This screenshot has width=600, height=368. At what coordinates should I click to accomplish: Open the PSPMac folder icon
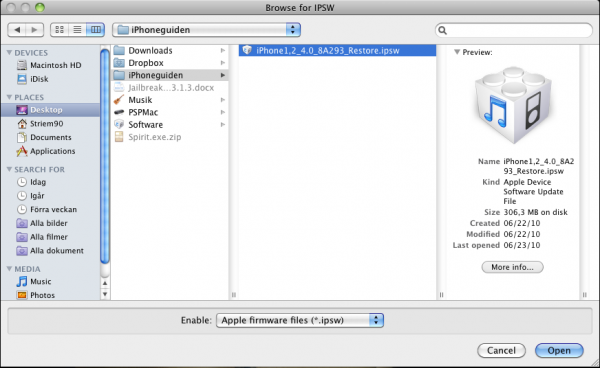[x=119, y=112]
